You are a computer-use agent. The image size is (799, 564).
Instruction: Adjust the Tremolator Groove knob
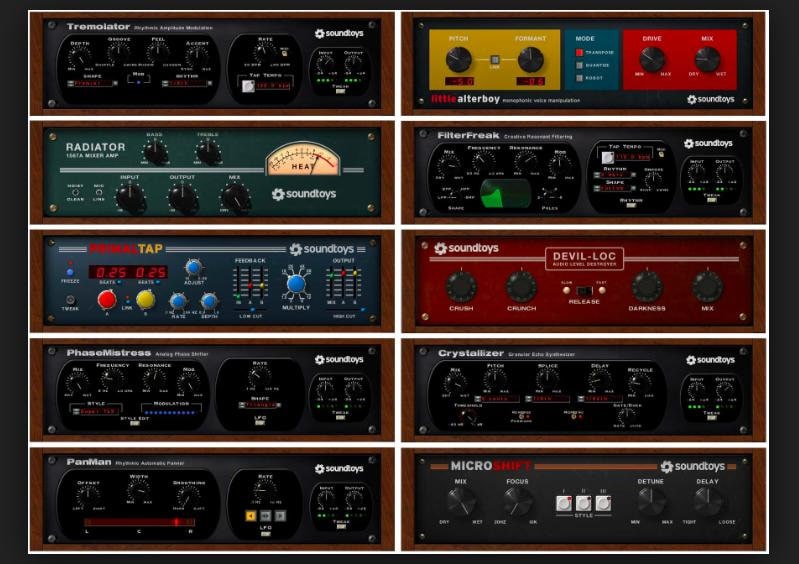pyautogui.click(x=119, y=53)
